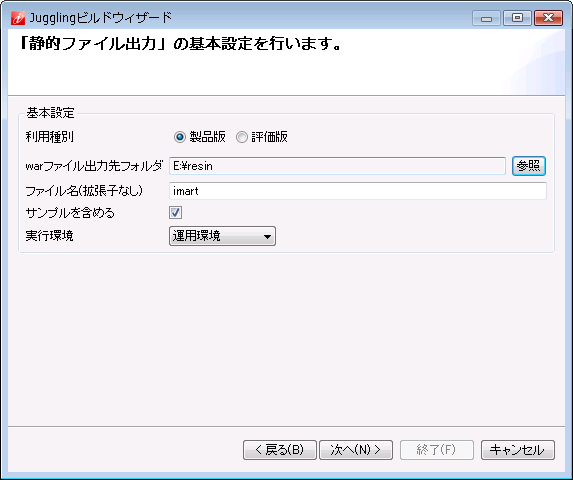Screen dimensions: 573x480
Task: Maximize the Jugglingビルドウィザード window
Action: click(517, 18)
